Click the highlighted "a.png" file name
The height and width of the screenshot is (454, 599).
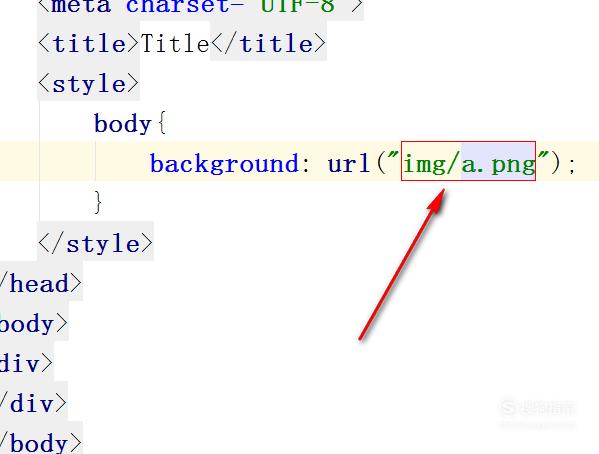coord(498,164)
